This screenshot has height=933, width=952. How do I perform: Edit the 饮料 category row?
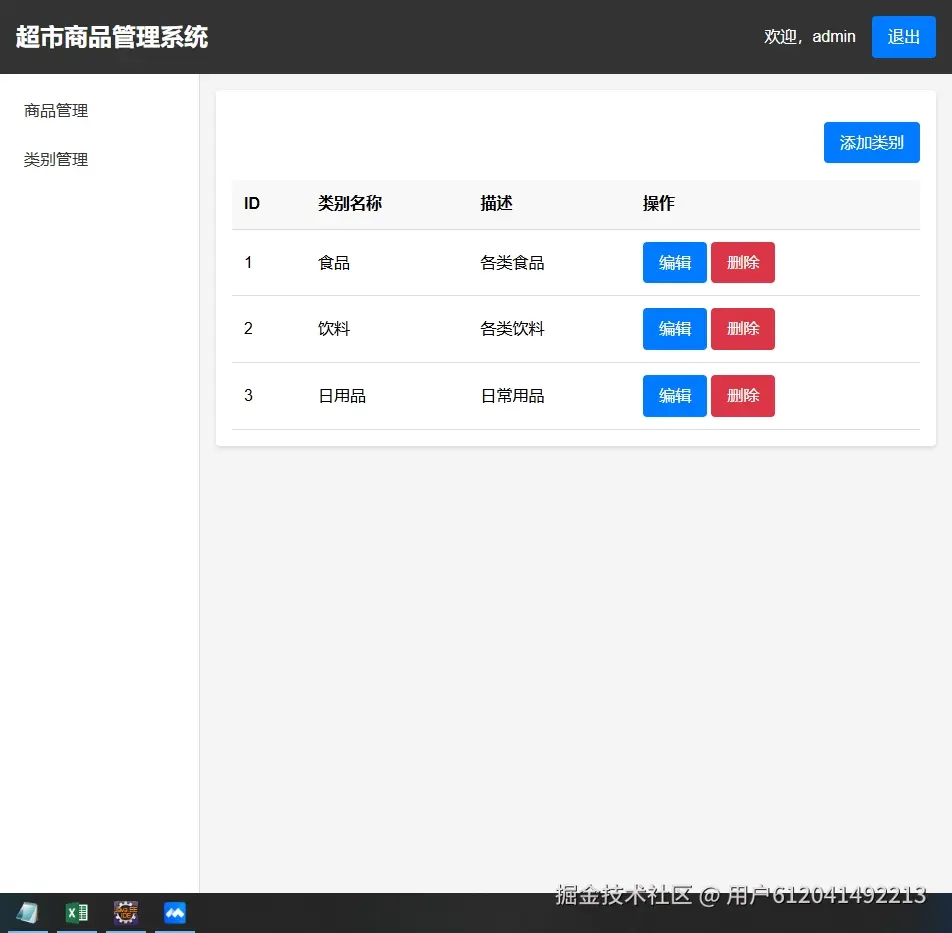tap(675, 329)
